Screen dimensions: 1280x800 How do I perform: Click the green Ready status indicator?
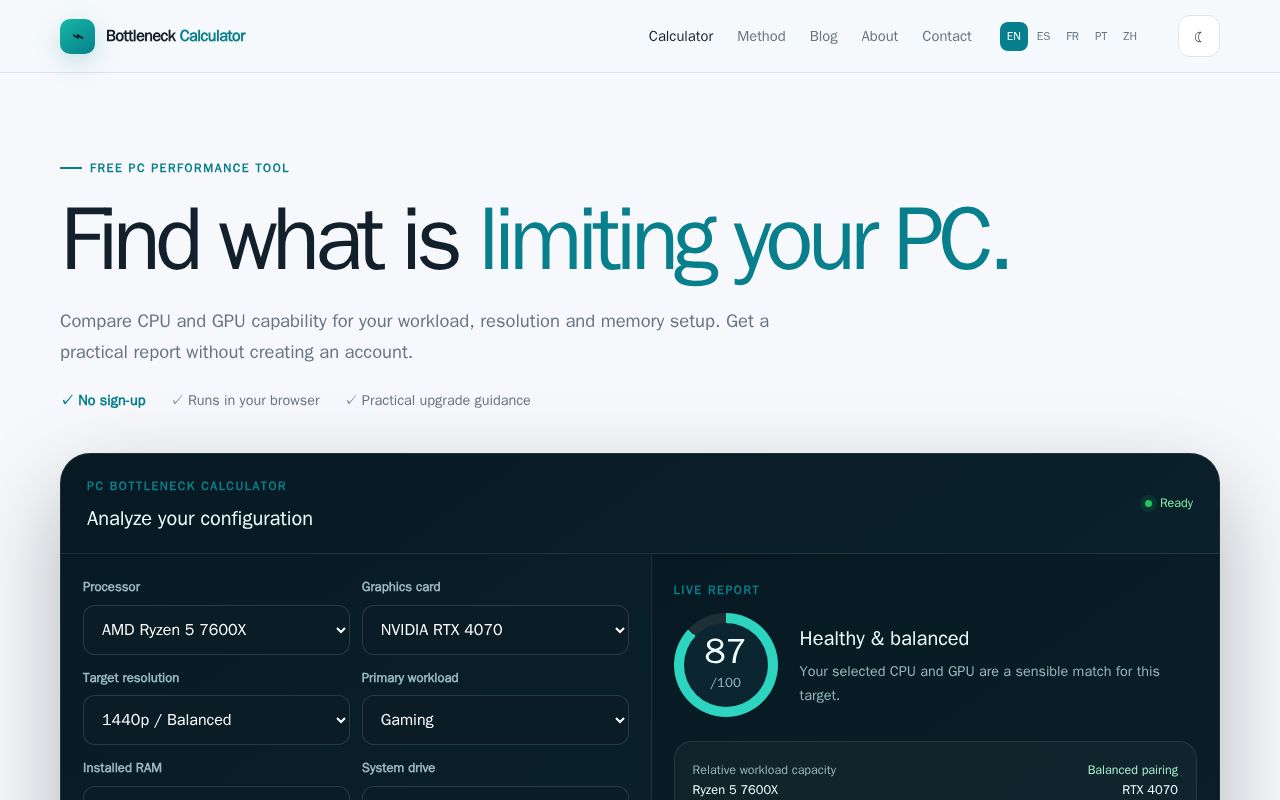(x=1167, y=503)
